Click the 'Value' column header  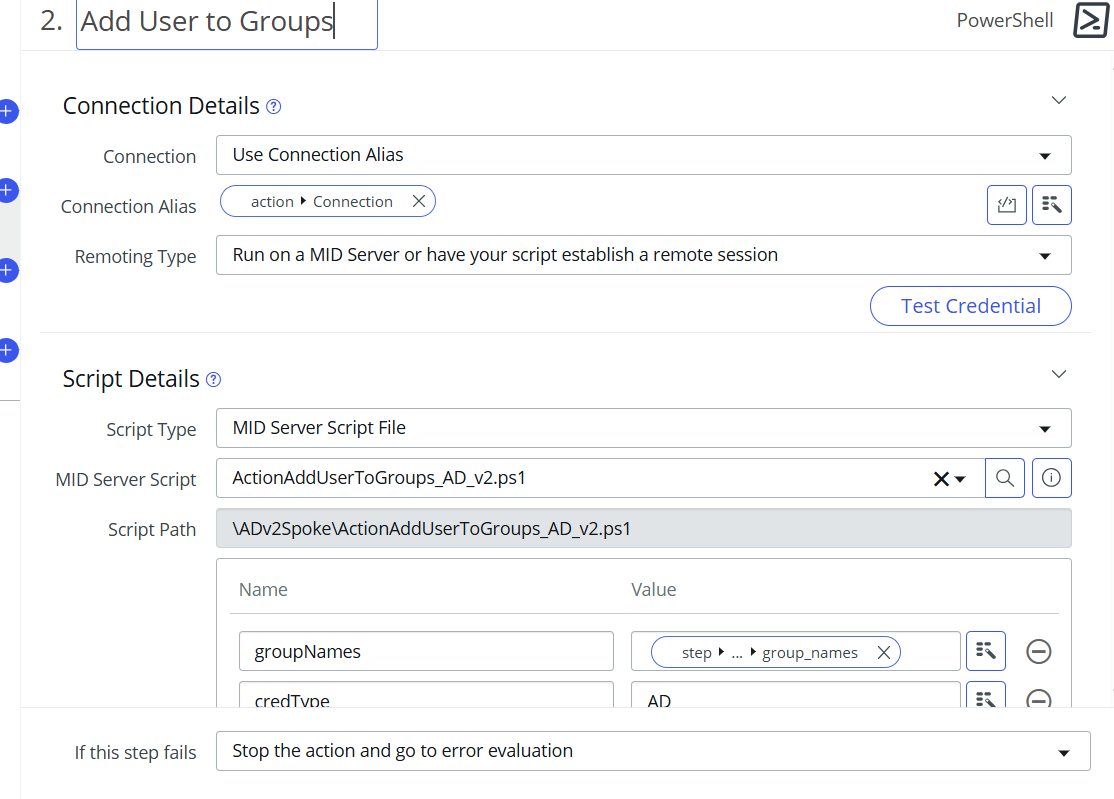click(654, 589)
